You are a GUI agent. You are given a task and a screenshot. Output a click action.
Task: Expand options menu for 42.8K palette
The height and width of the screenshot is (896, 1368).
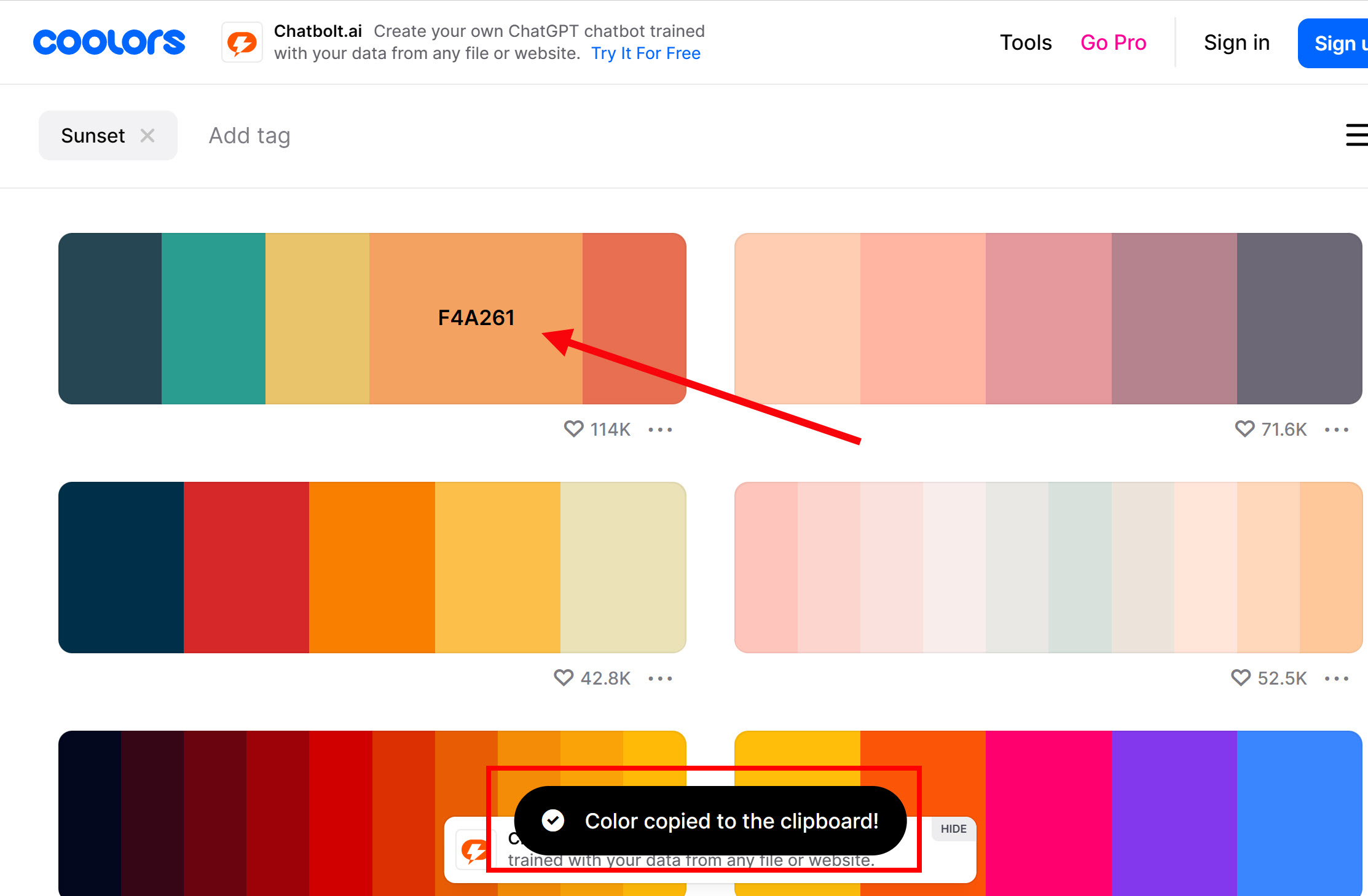[660, 678]
